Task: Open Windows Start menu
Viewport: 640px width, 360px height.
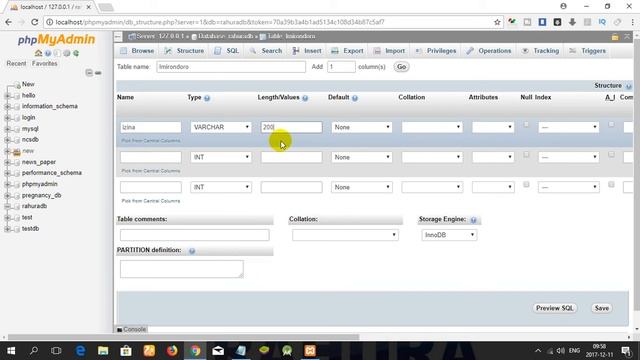Action: [x=11, y=351]
